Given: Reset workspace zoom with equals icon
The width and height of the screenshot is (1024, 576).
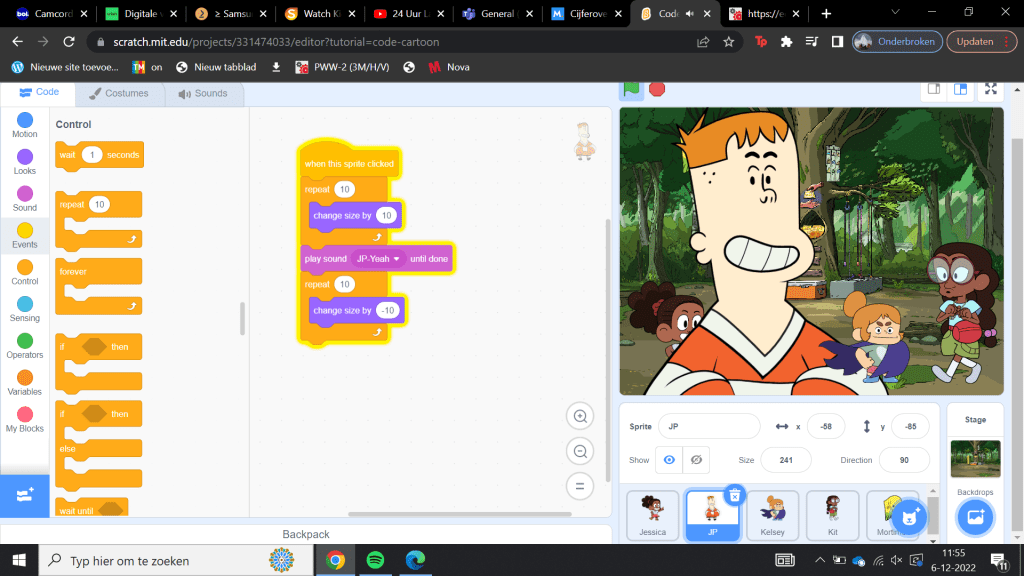Looking at the screenshot, I should tap(579, 487).
